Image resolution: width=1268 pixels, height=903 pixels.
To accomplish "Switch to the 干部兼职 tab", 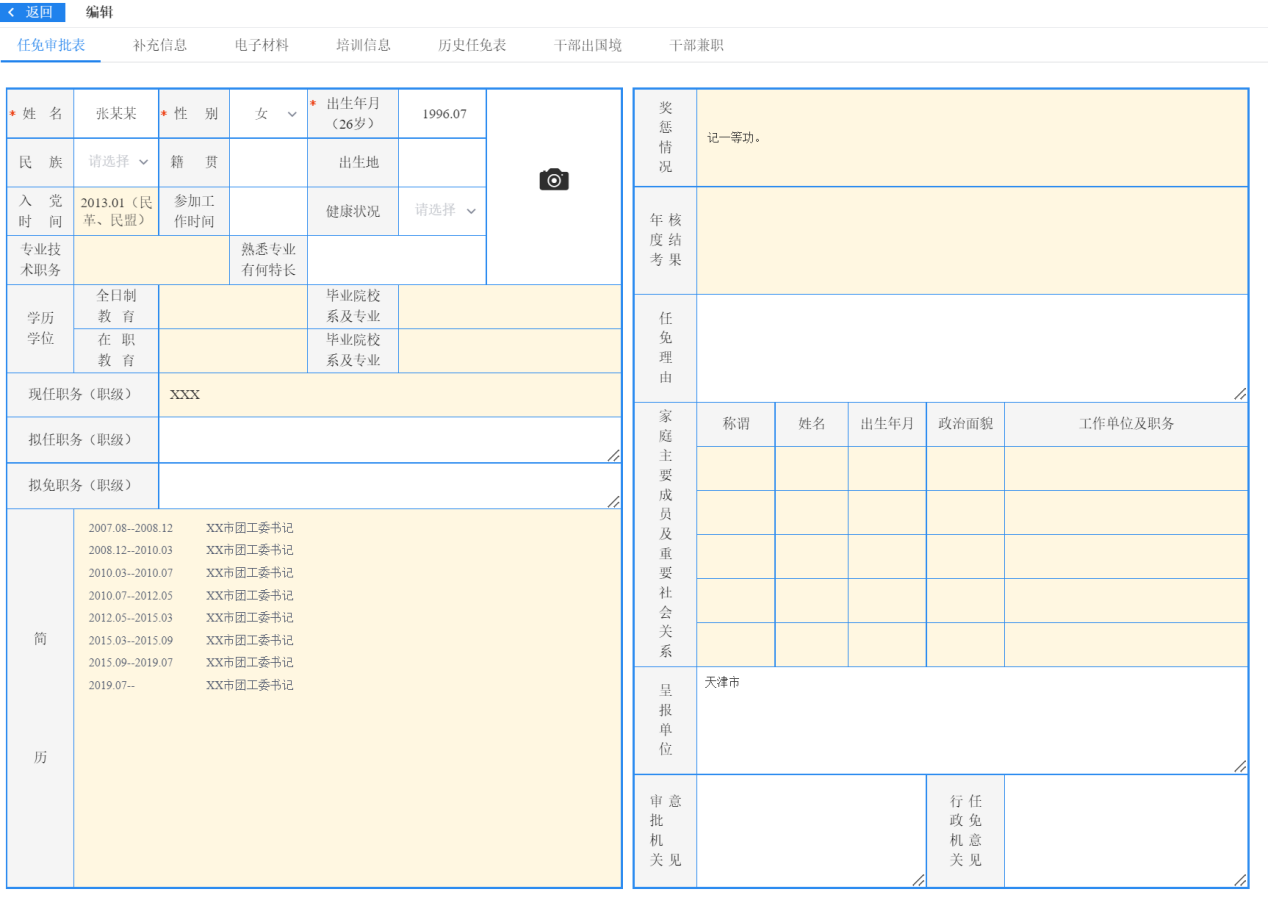I will (x=696, y=45).
